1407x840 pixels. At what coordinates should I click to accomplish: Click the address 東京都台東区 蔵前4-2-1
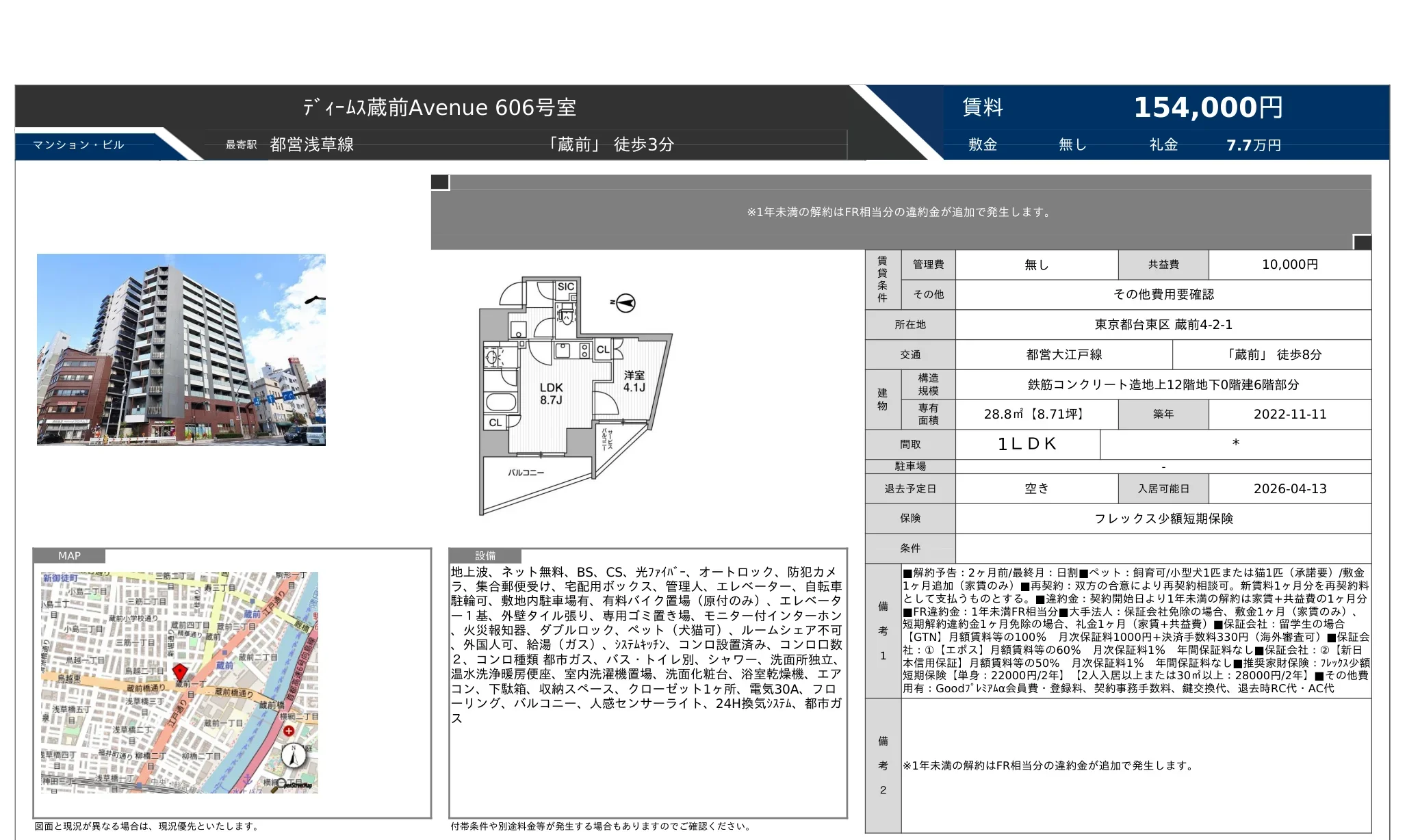(x=1163, y=324)
